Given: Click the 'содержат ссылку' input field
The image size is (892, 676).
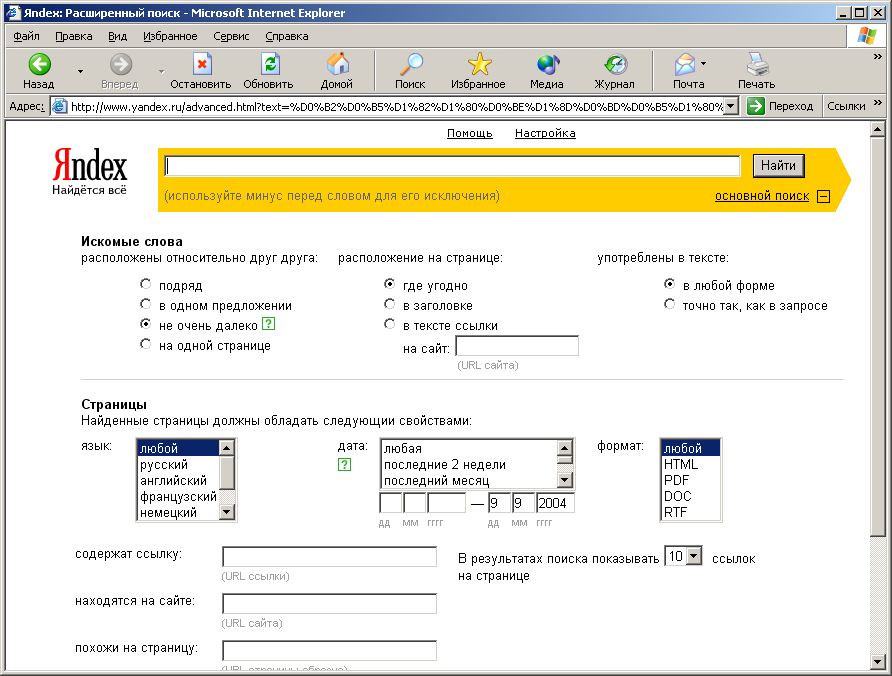Looking at the screenshot, I should point(329,557).
